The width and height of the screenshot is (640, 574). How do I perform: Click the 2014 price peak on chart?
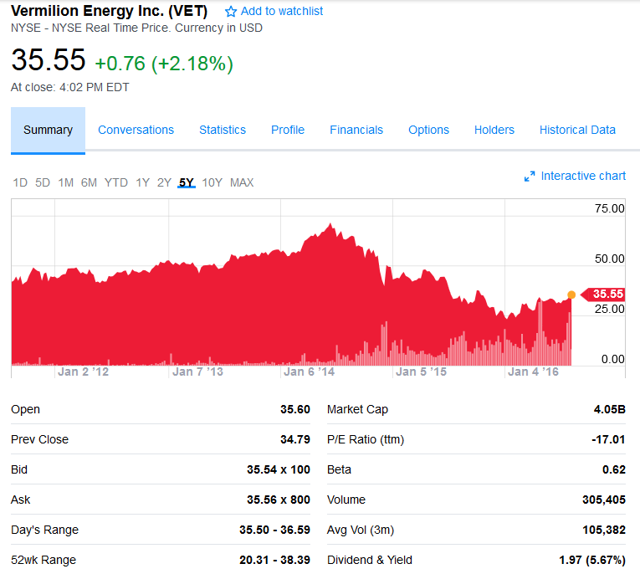(330, 224)
